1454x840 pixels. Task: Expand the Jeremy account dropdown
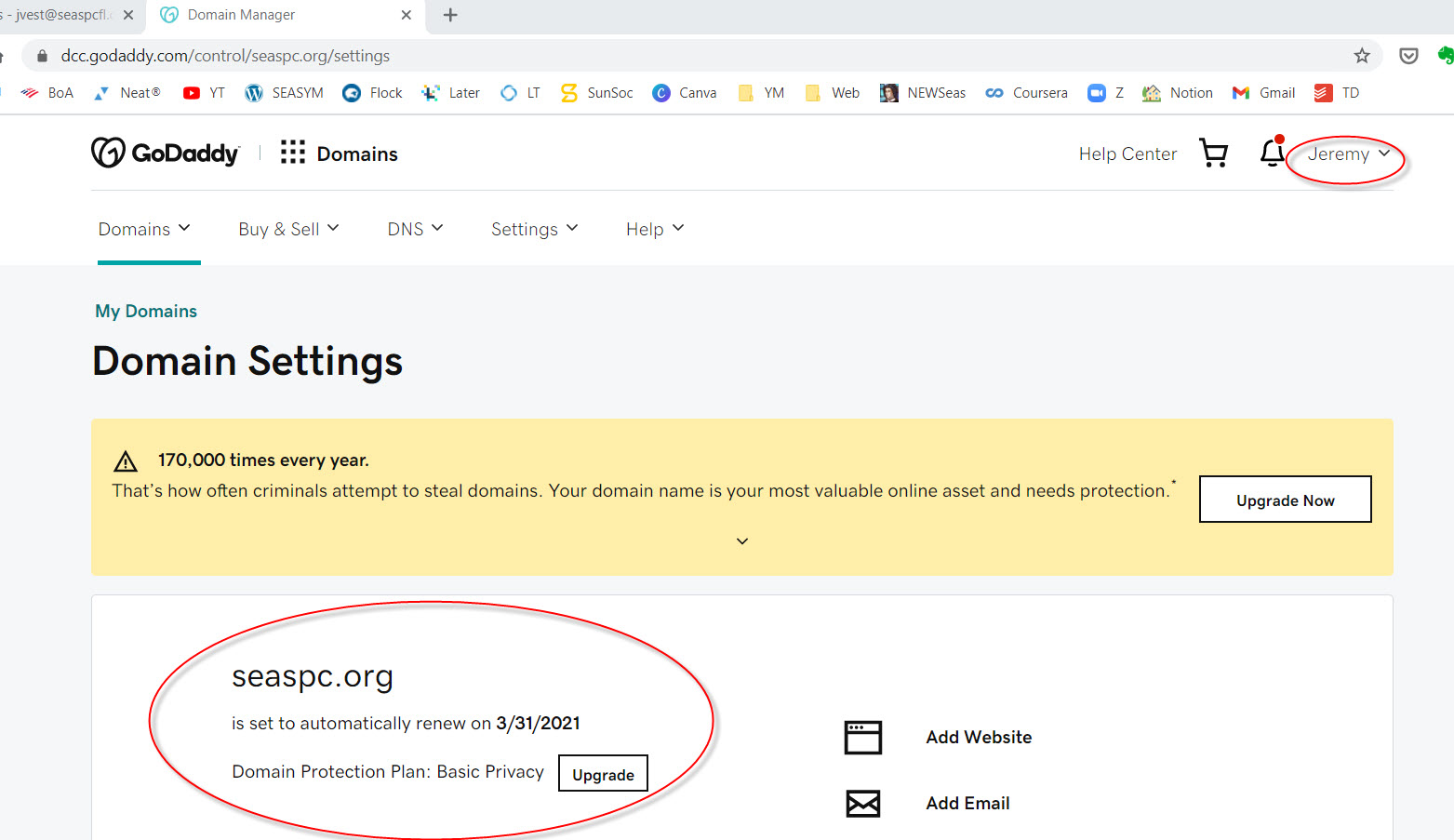1347,154
